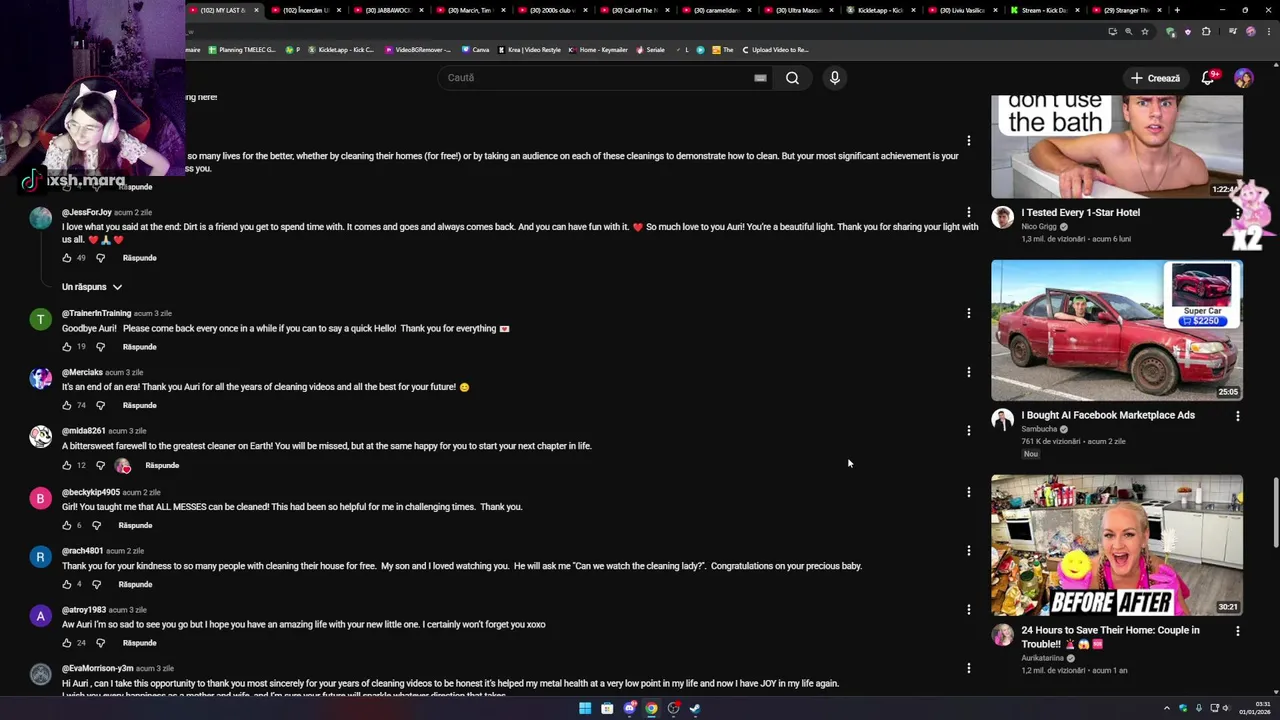This screenshot has width=1280, height=720.
Task: Reply to the @Merciaks comment
Action: point(139,405)
